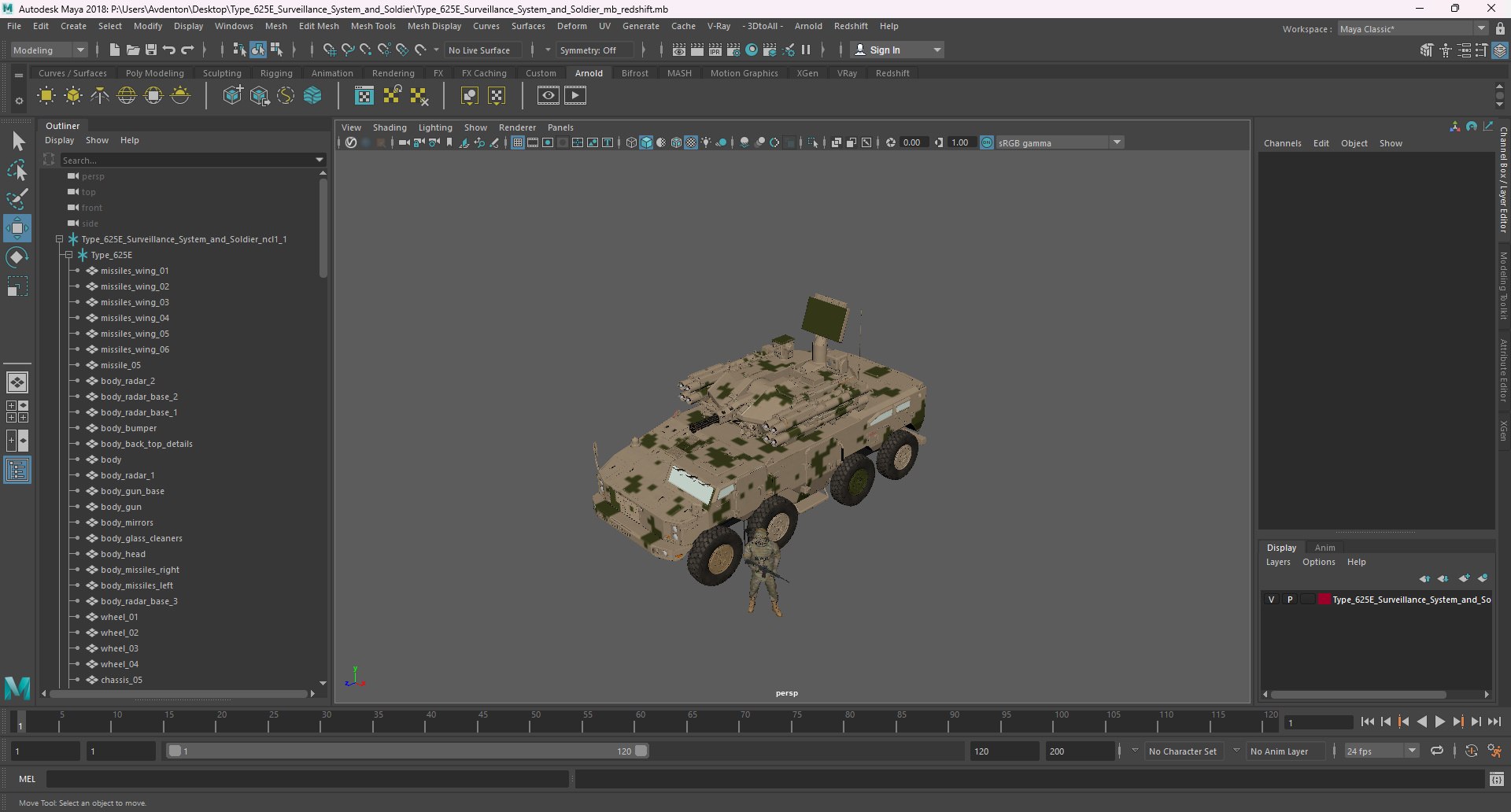
Task: Open animation preferences icon
Action: tap(1494, 751)
